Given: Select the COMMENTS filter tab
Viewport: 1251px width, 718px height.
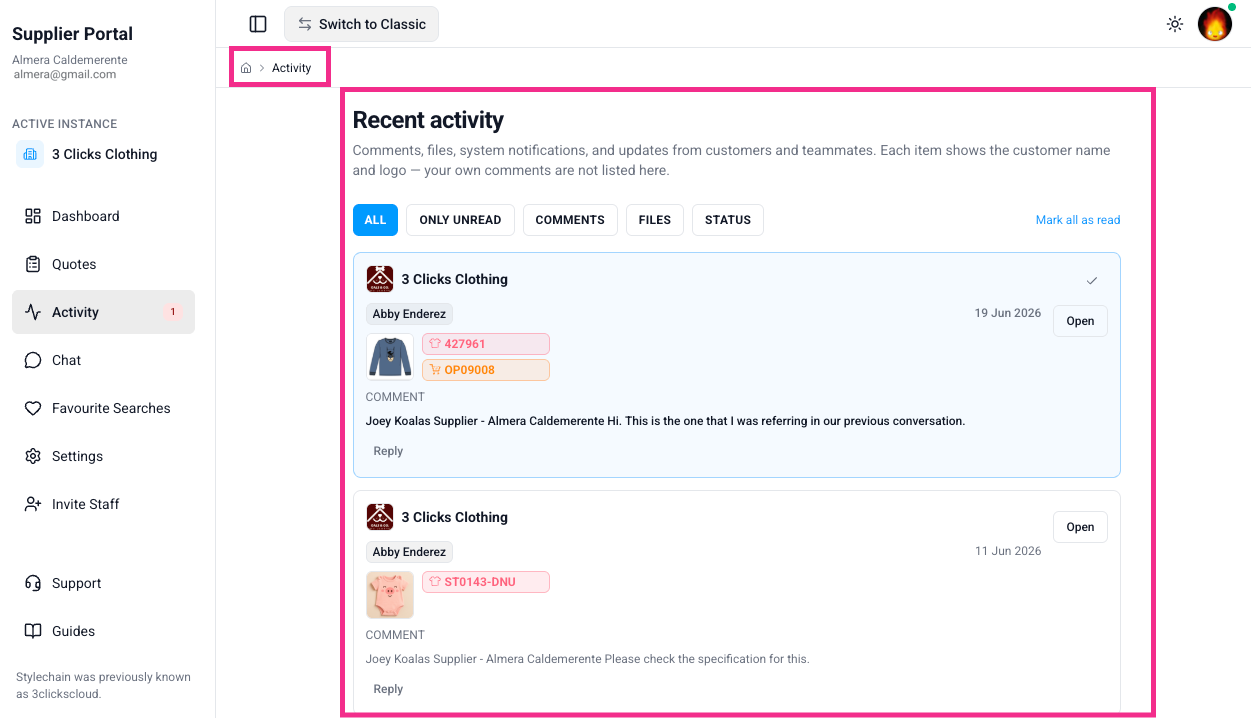Looking at the screenshot, I should [570, 220].
